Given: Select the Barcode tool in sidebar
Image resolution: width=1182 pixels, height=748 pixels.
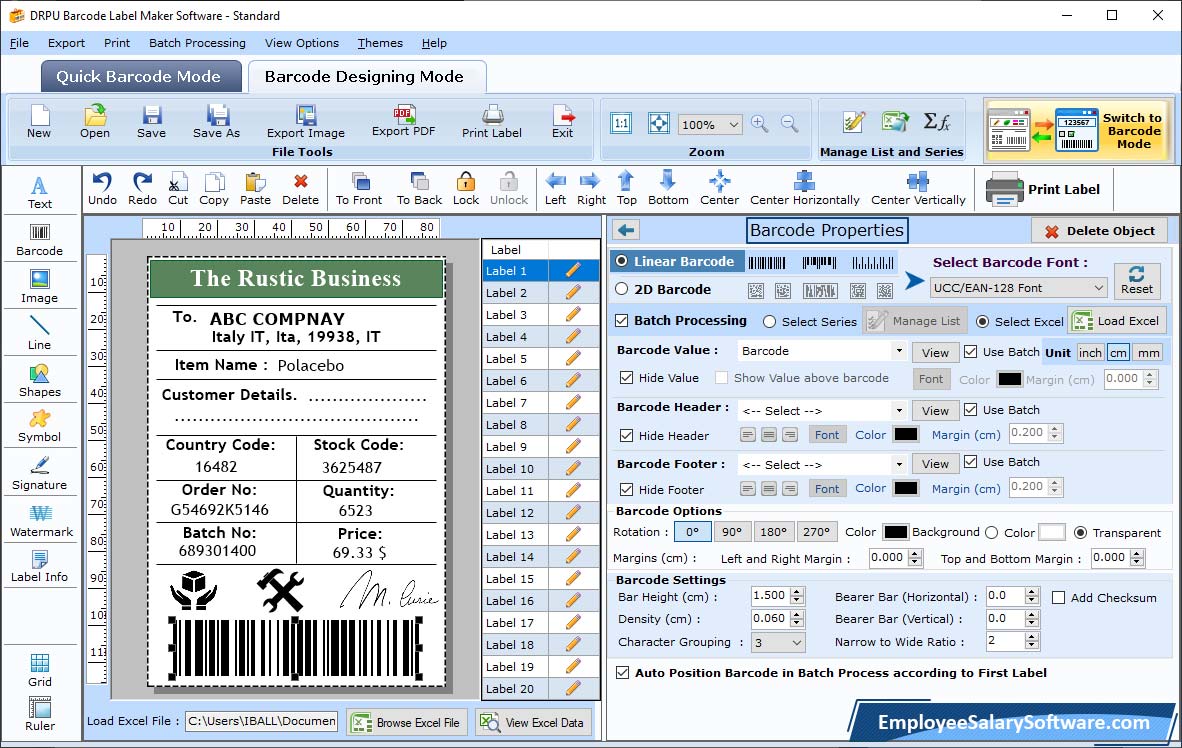Looking at the screenshot, I should pyautogui.click(x=39, y=240).
